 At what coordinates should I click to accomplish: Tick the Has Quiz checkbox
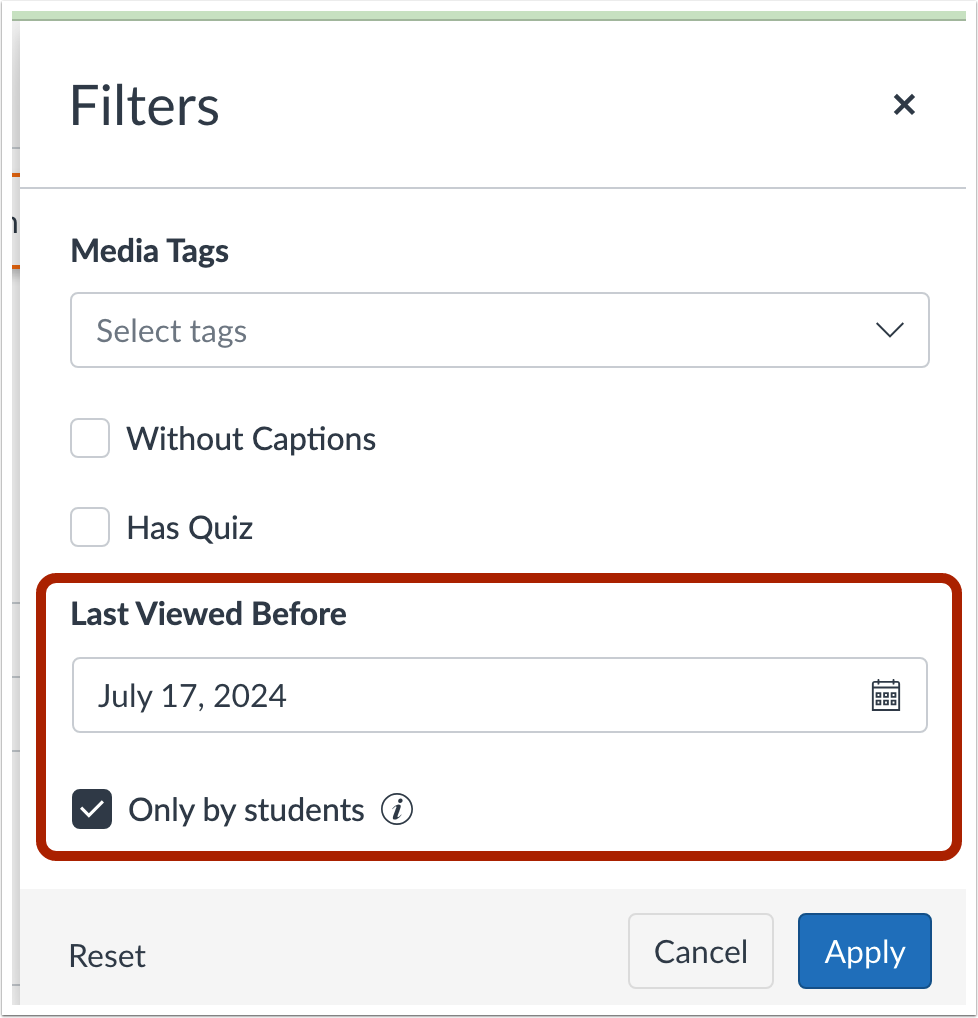tap(90, 527)
